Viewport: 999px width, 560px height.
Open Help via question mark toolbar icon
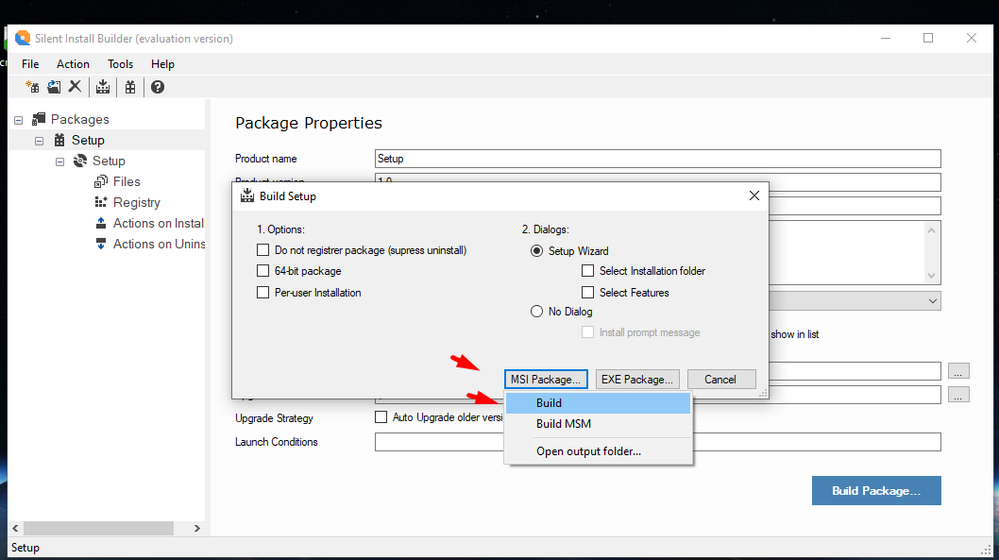(x=157, y=87)
